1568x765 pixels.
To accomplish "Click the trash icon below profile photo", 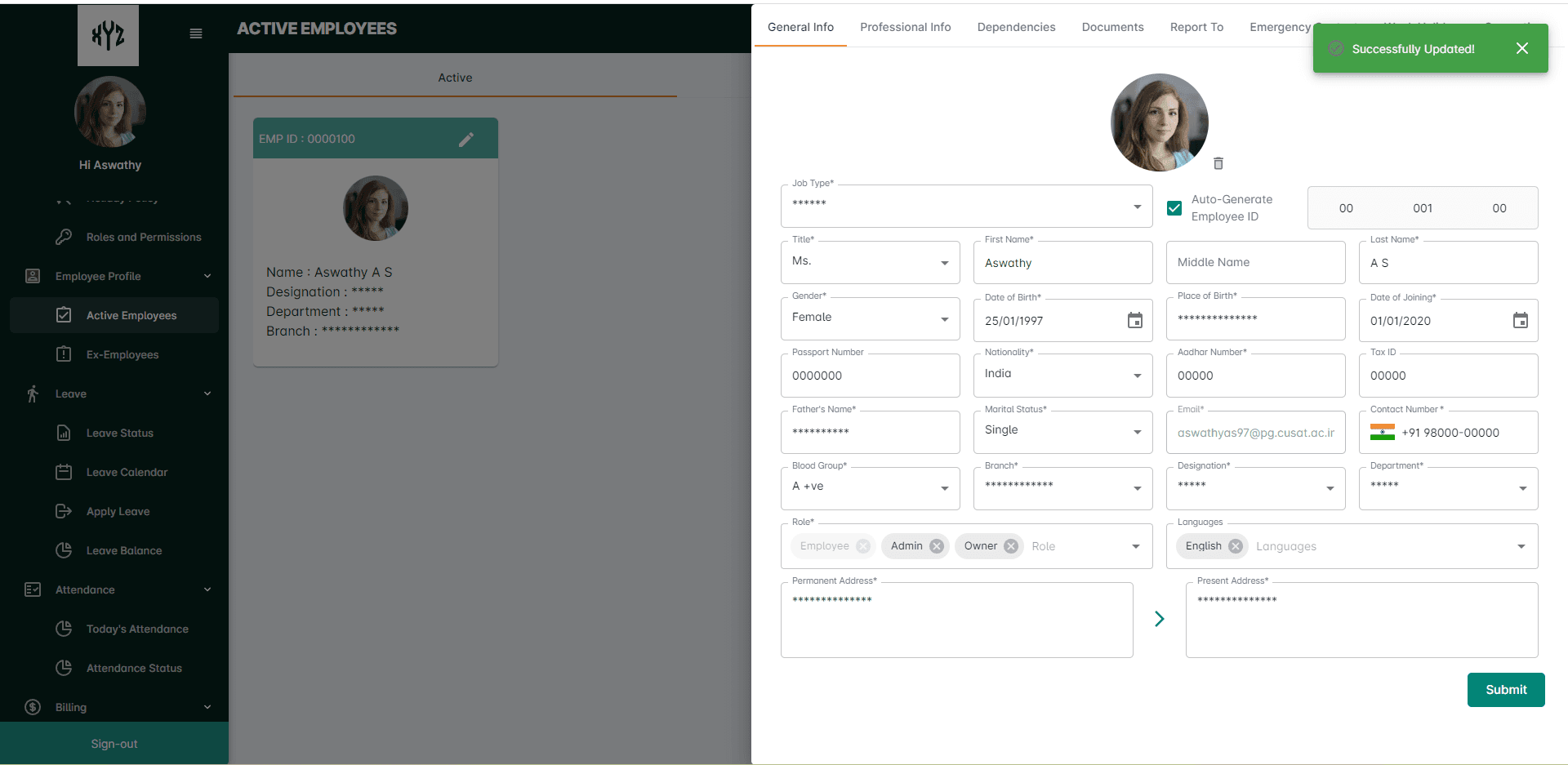I will (1218, 163).
